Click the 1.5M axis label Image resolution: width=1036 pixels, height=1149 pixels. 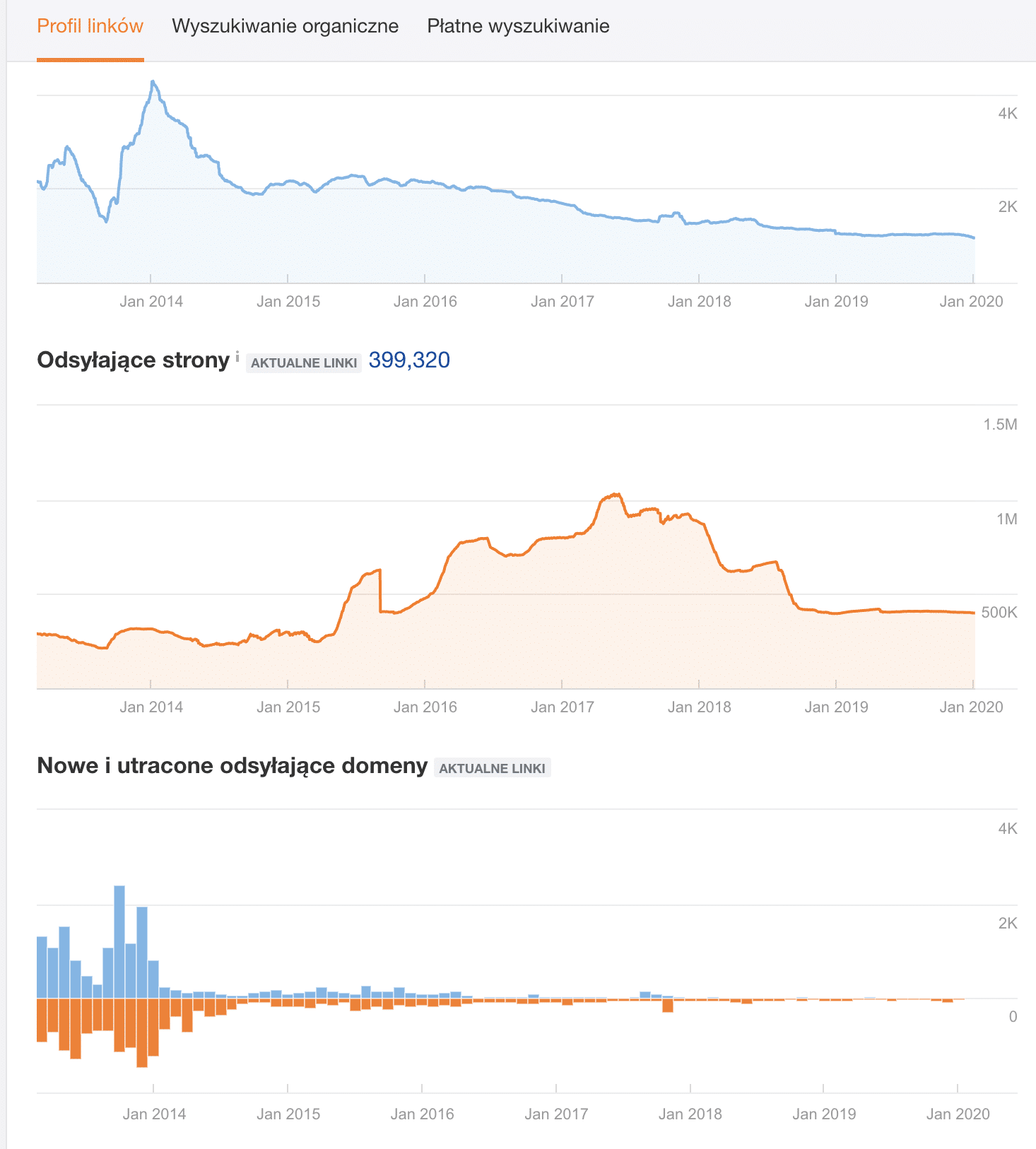click(x=1000, y=425)
